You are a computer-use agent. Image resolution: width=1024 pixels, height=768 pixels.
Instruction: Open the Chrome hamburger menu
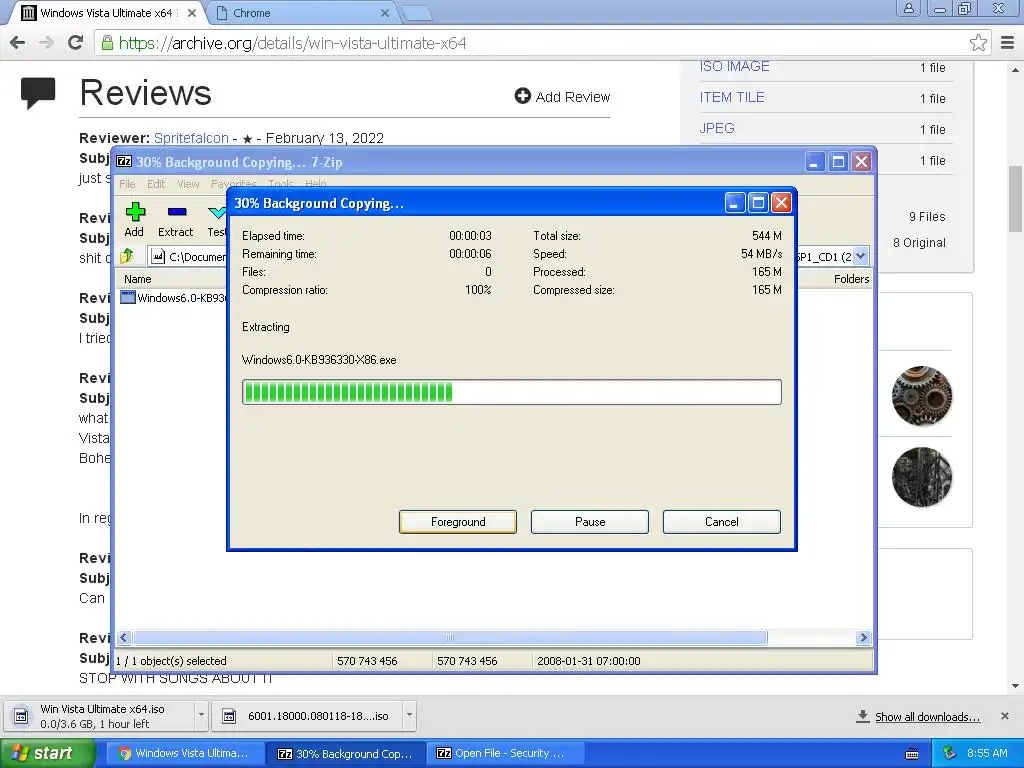[x=1007, y=43]
